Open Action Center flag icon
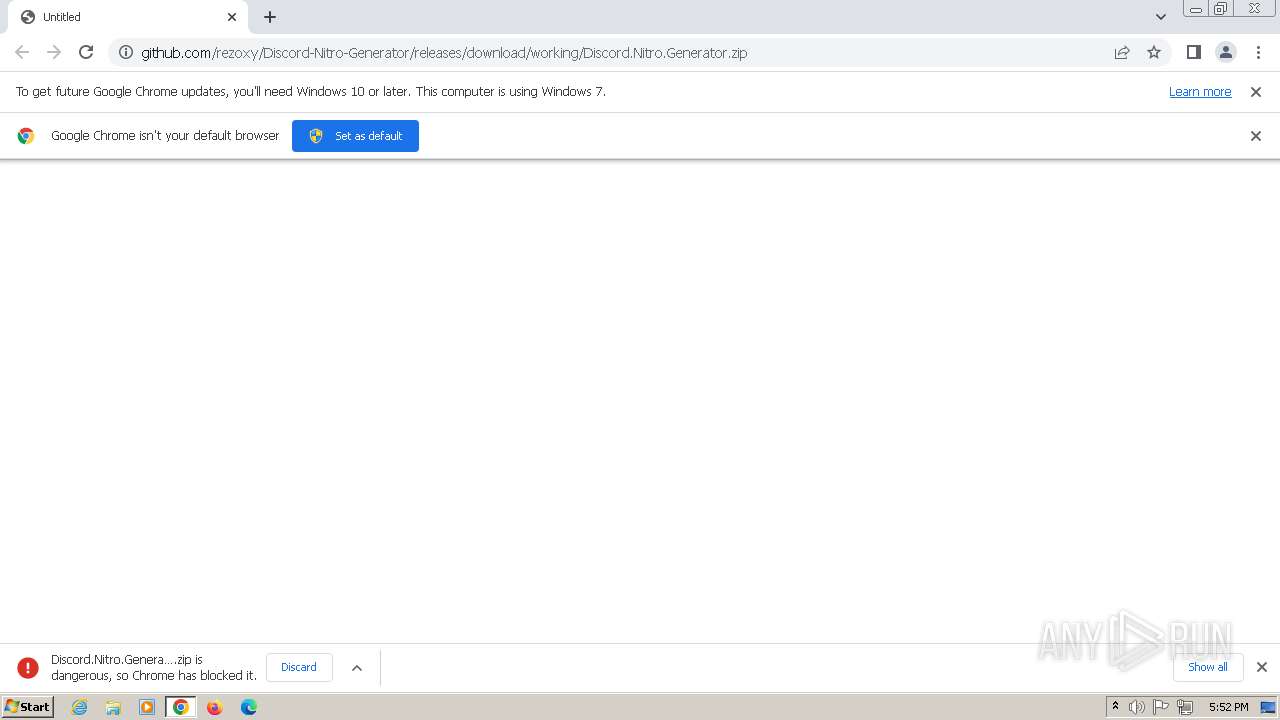This screenshot has width=1280, height=720. [x=1161, y=707]
